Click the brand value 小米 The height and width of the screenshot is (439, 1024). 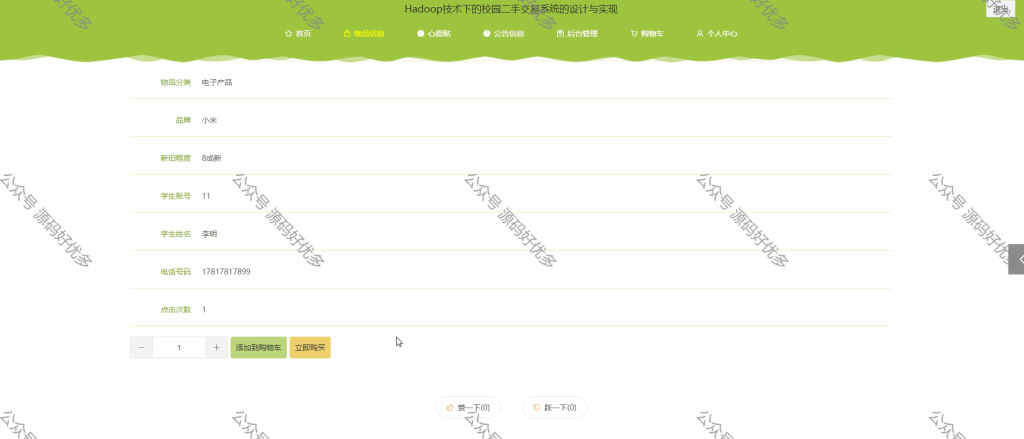pyautogui.click(x=209, y=120)
